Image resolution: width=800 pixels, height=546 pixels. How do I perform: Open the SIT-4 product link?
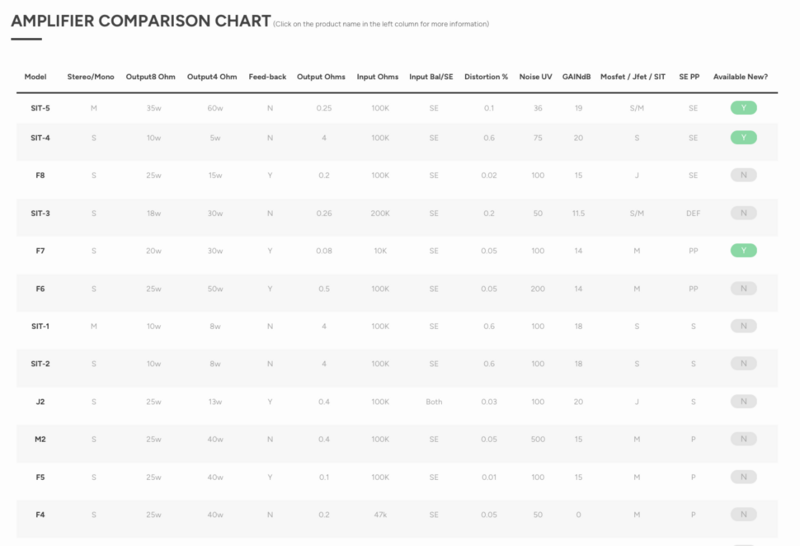point(40,137)
